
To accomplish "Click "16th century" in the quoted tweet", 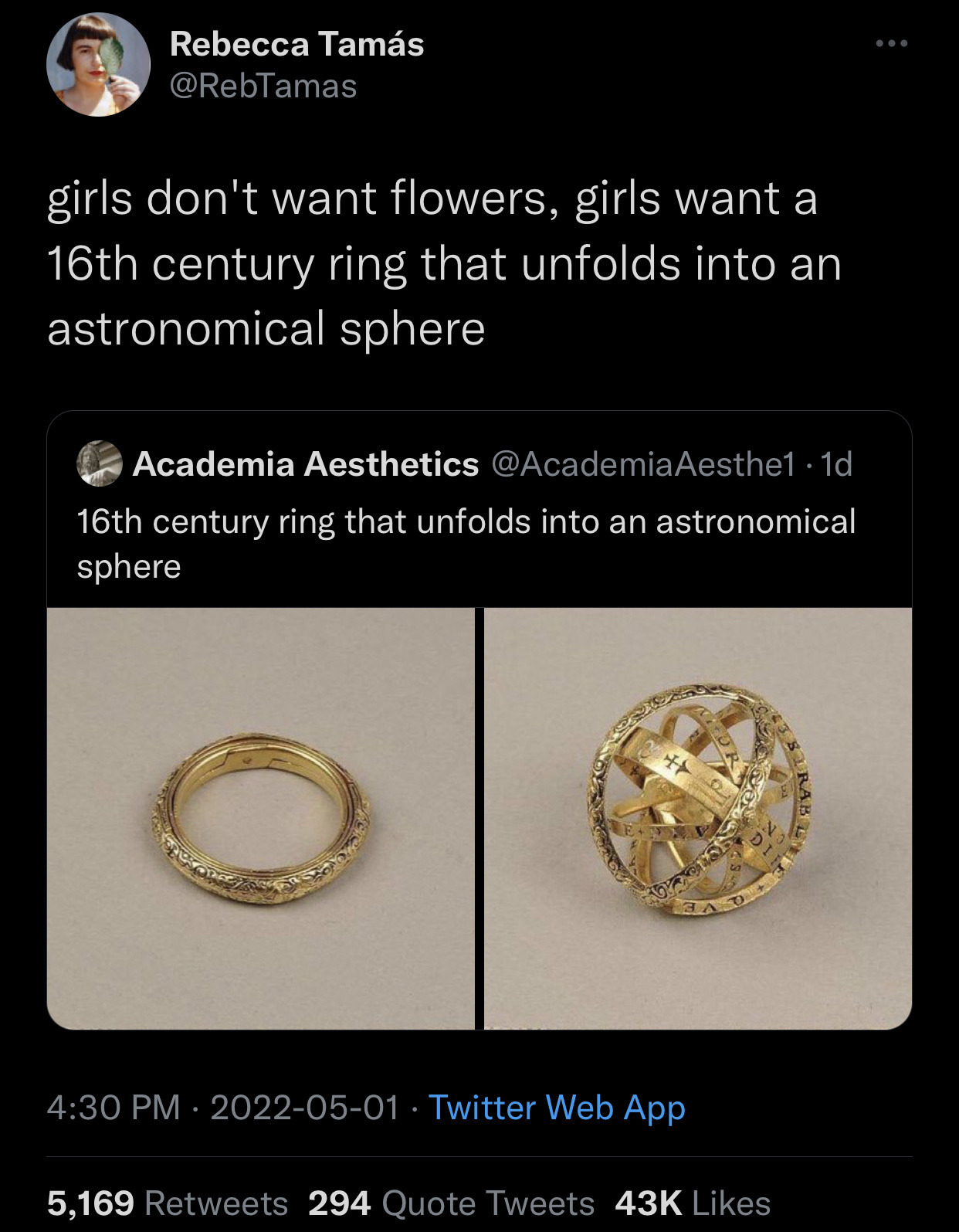I will click(171, 522).
